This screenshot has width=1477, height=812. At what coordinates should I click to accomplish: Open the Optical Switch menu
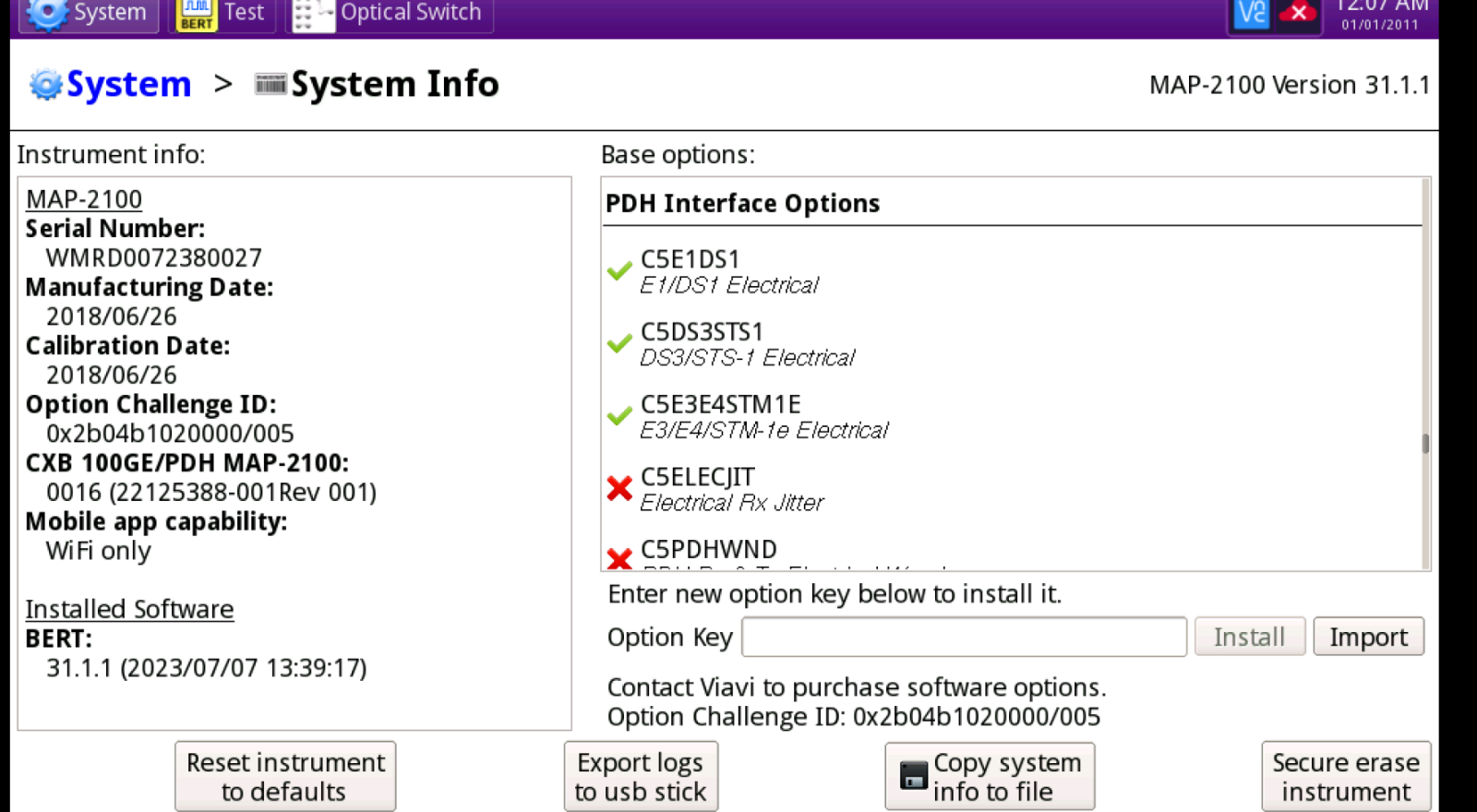411,13
